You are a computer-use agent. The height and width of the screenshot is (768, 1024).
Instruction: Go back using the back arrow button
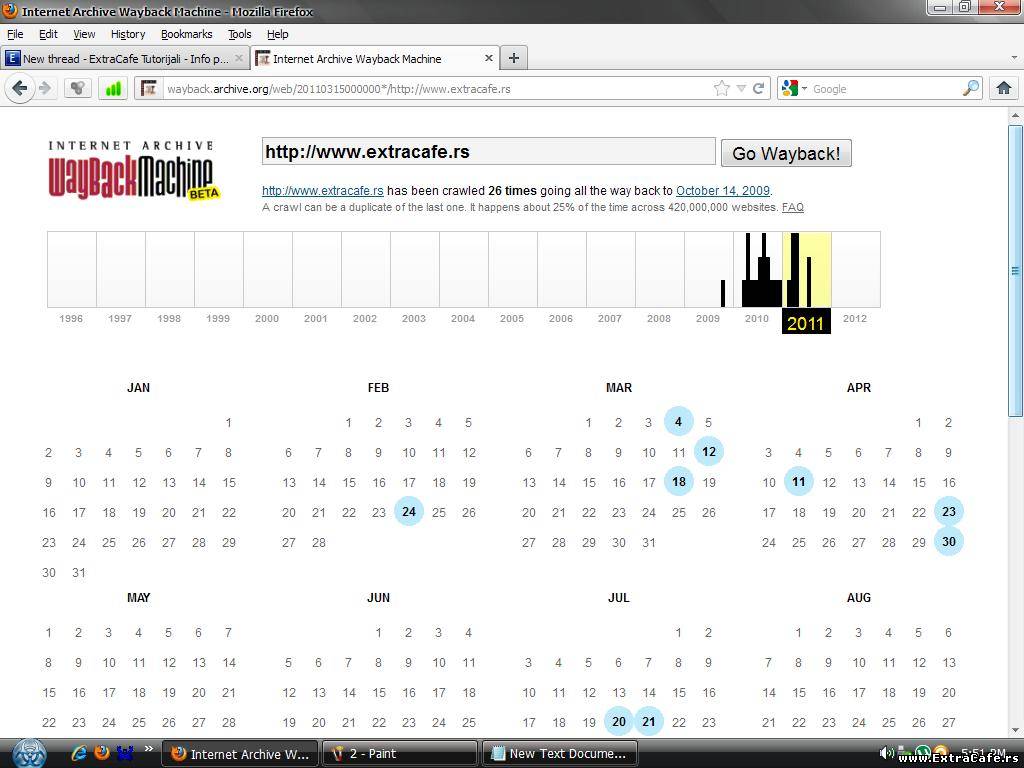click(20, 88)
